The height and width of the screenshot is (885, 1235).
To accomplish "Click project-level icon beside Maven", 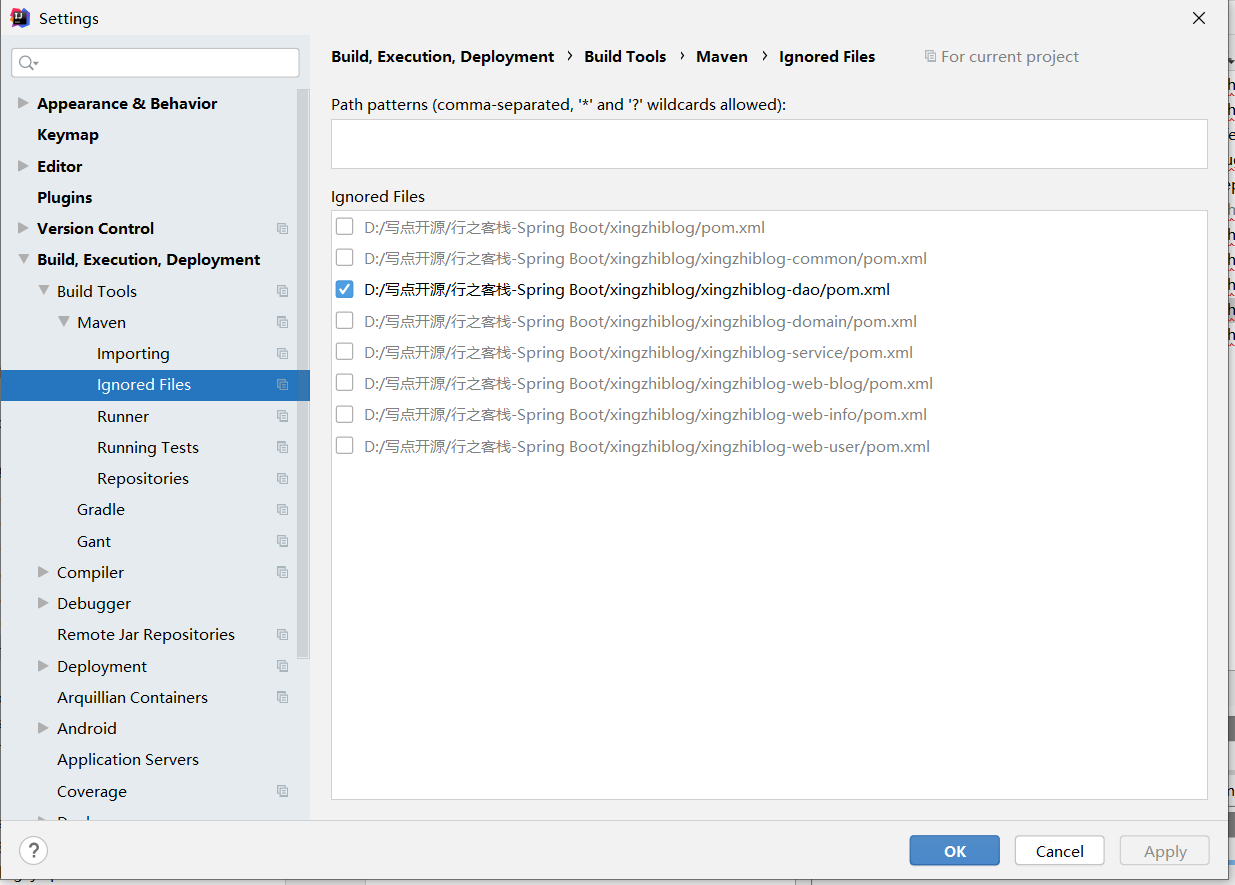I will point(282,322).
